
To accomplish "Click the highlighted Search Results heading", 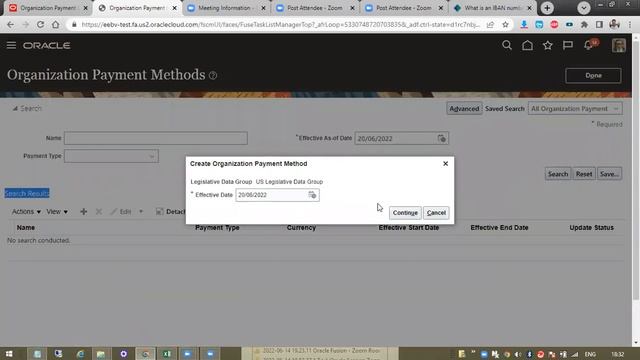I will (x=27, y=193).
